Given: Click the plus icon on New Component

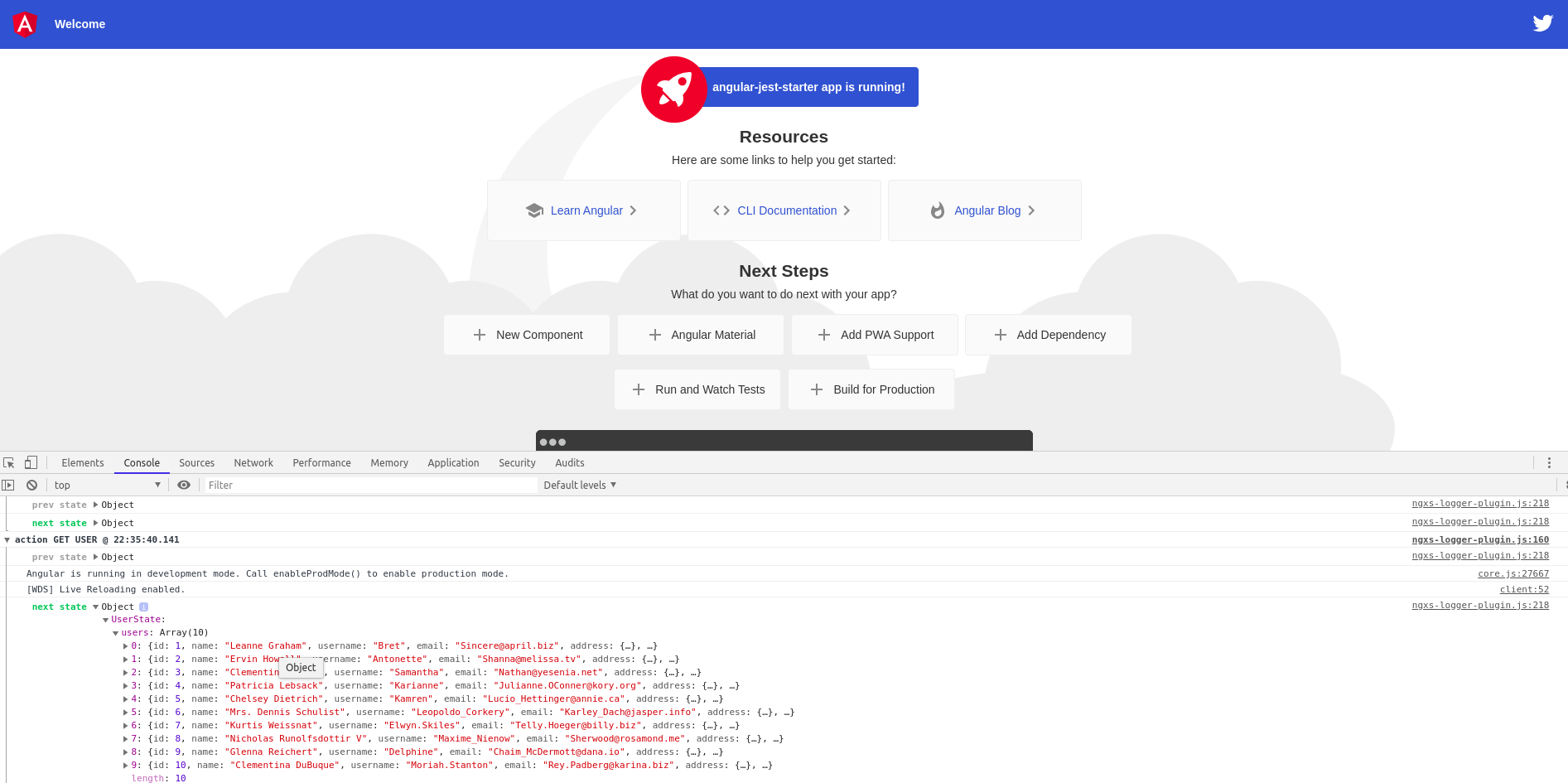Looking at the screenshot, I should point(480,335).
